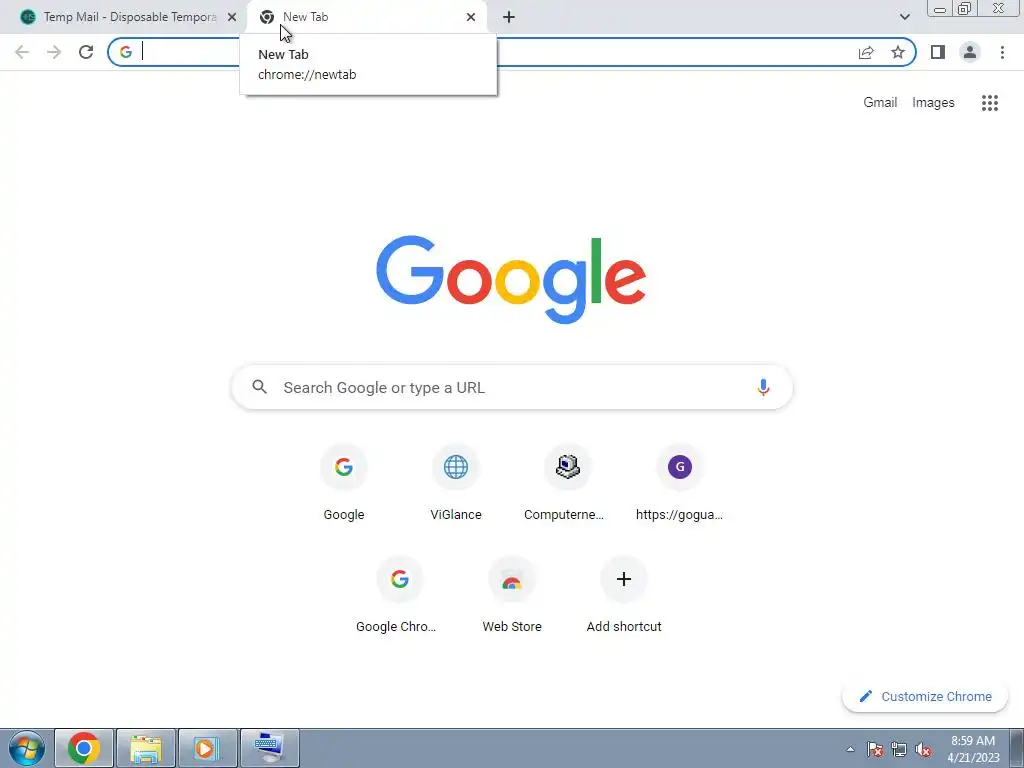Image resolution: width=1024 pixels, height=768 pixels.
Task: Open Chrome's three-dot menu
Action: [x=1002, y=52]
